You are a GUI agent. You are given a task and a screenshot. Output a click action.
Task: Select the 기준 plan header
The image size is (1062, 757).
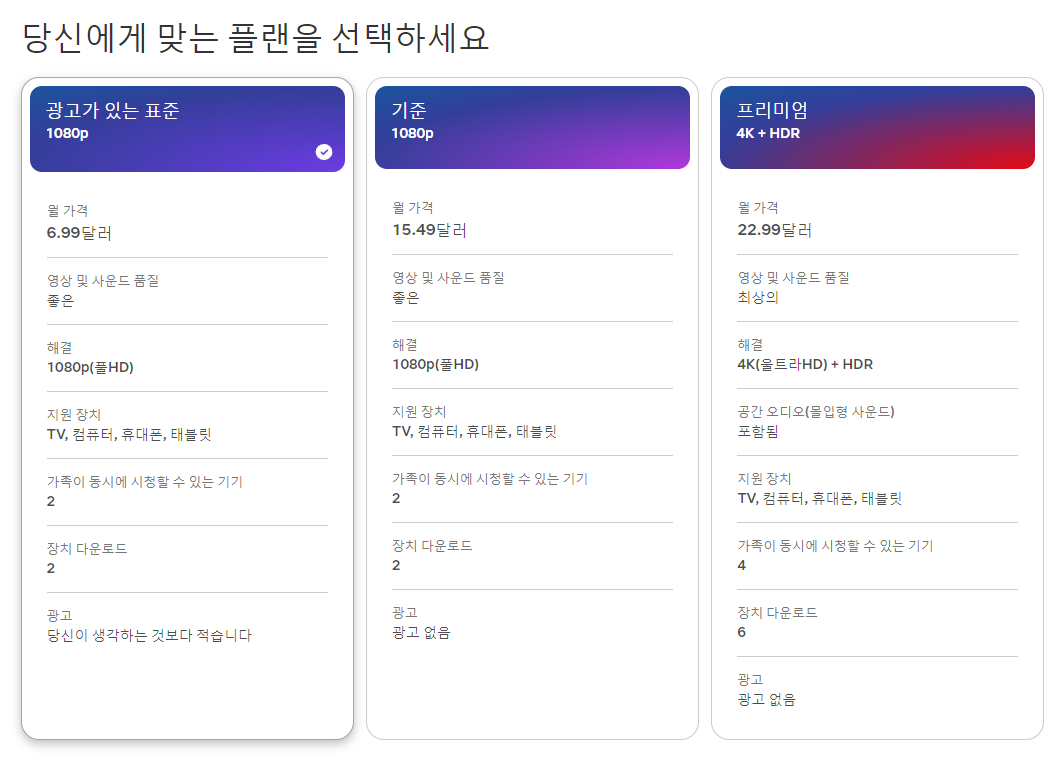click(532, 127)
